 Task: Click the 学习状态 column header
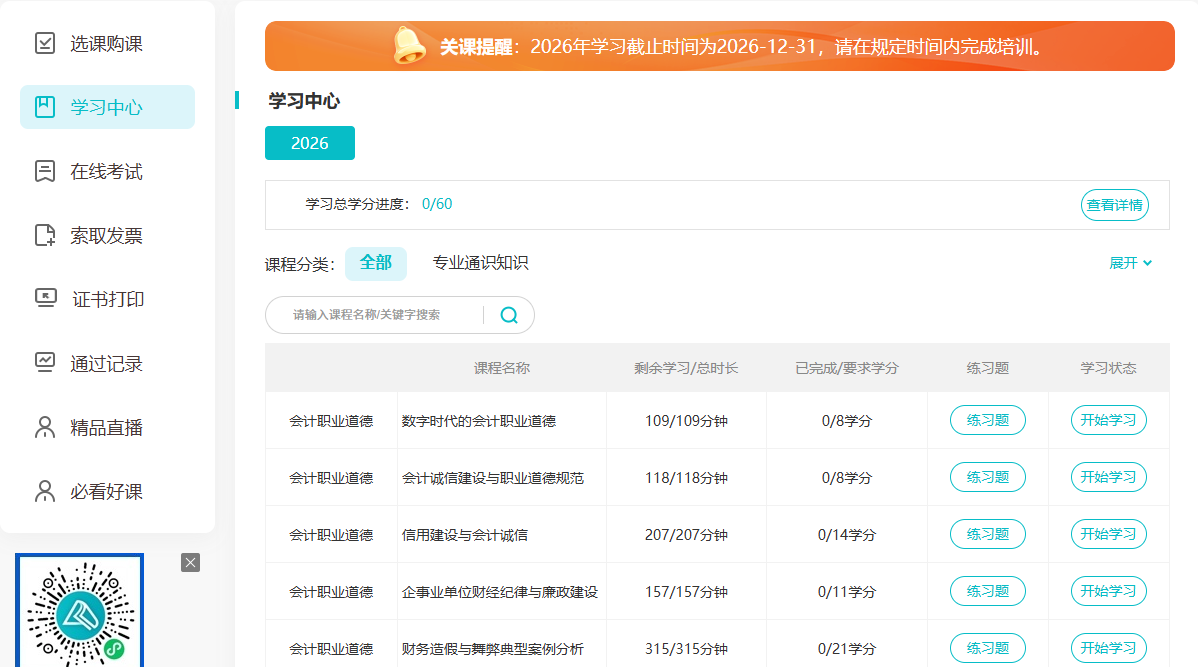(1108, 368)
